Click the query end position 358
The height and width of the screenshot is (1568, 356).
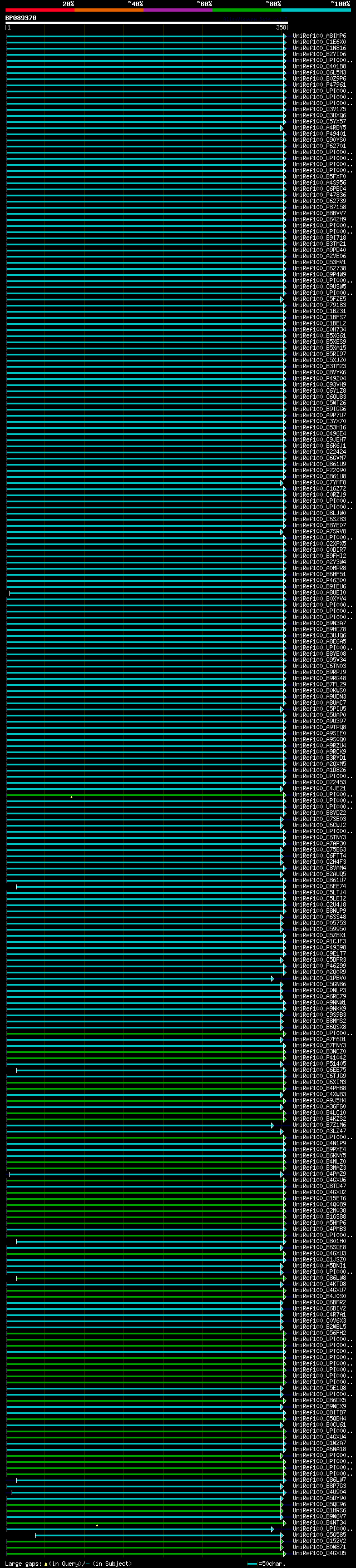pyautogui.click(x=280, y=27)
